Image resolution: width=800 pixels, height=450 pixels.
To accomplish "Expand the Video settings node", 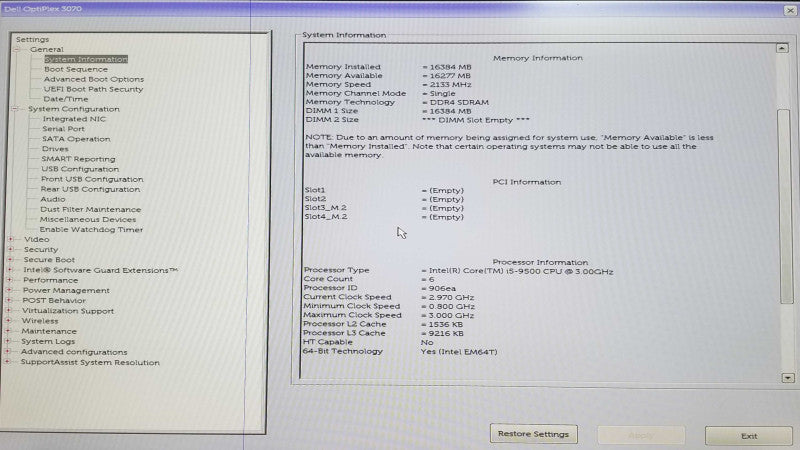I will [11, 239].
